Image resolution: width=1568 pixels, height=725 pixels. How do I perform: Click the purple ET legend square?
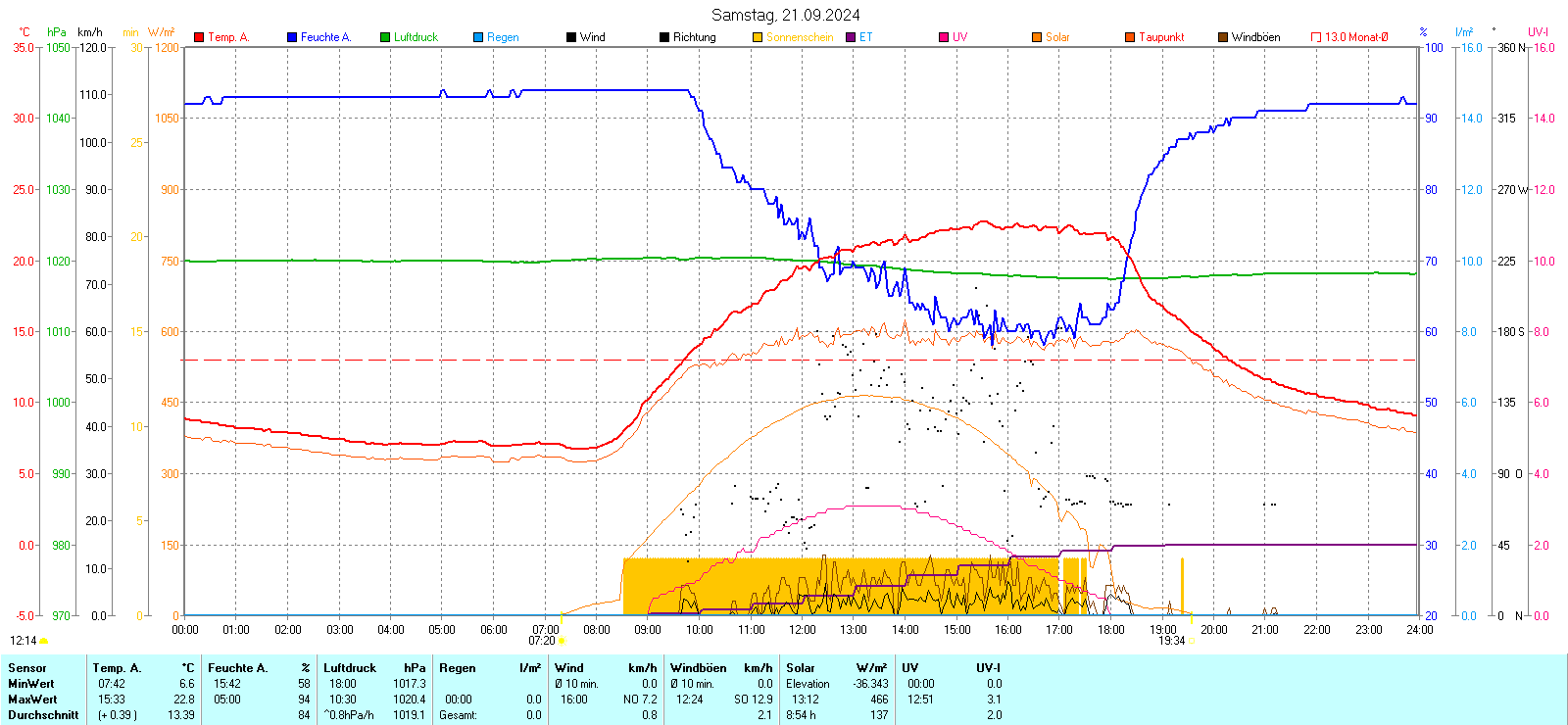[x=851, y=37]
